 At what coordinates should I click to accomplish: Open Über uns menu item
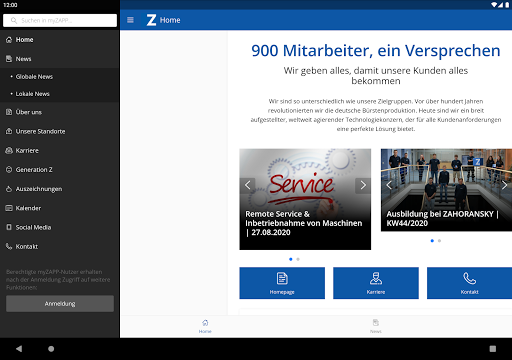coord(60,112)
